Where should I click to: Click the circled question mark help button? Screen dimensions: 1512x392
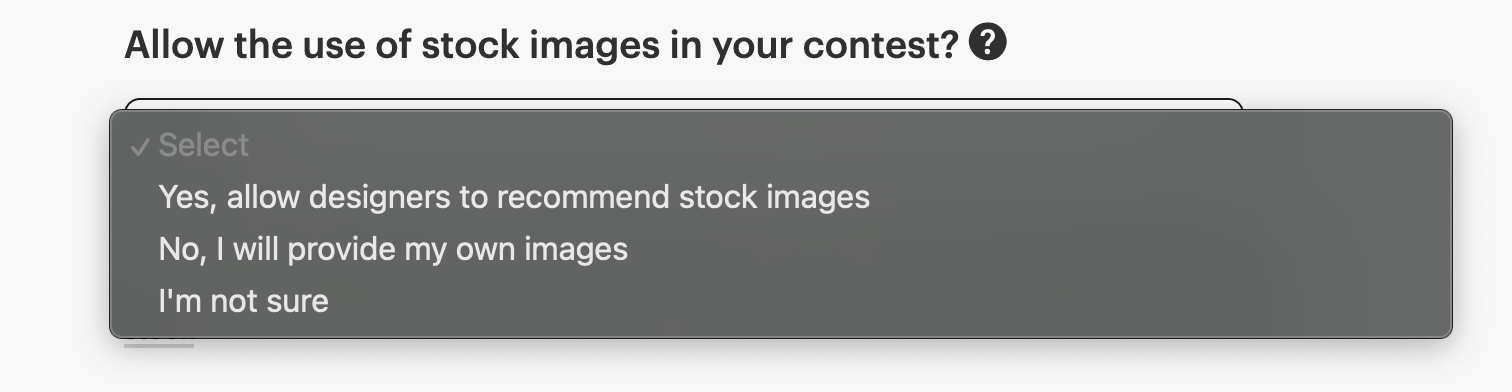[x=988, y=43]
